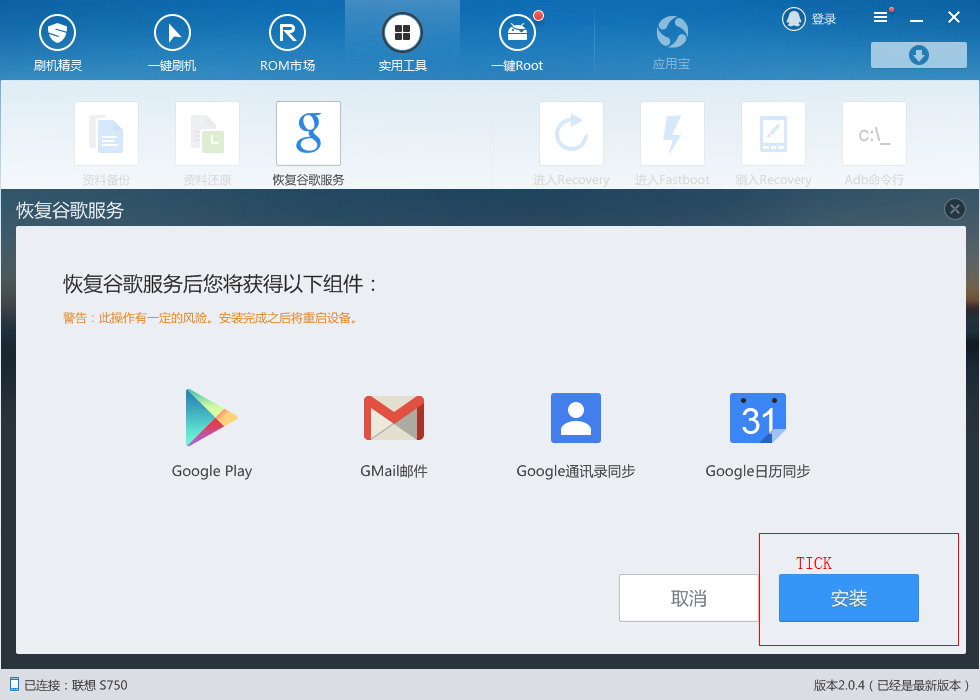Select the 恢复谷歌服务 Google icon
The height and width of the screenshot is (700, 980).
309,134
